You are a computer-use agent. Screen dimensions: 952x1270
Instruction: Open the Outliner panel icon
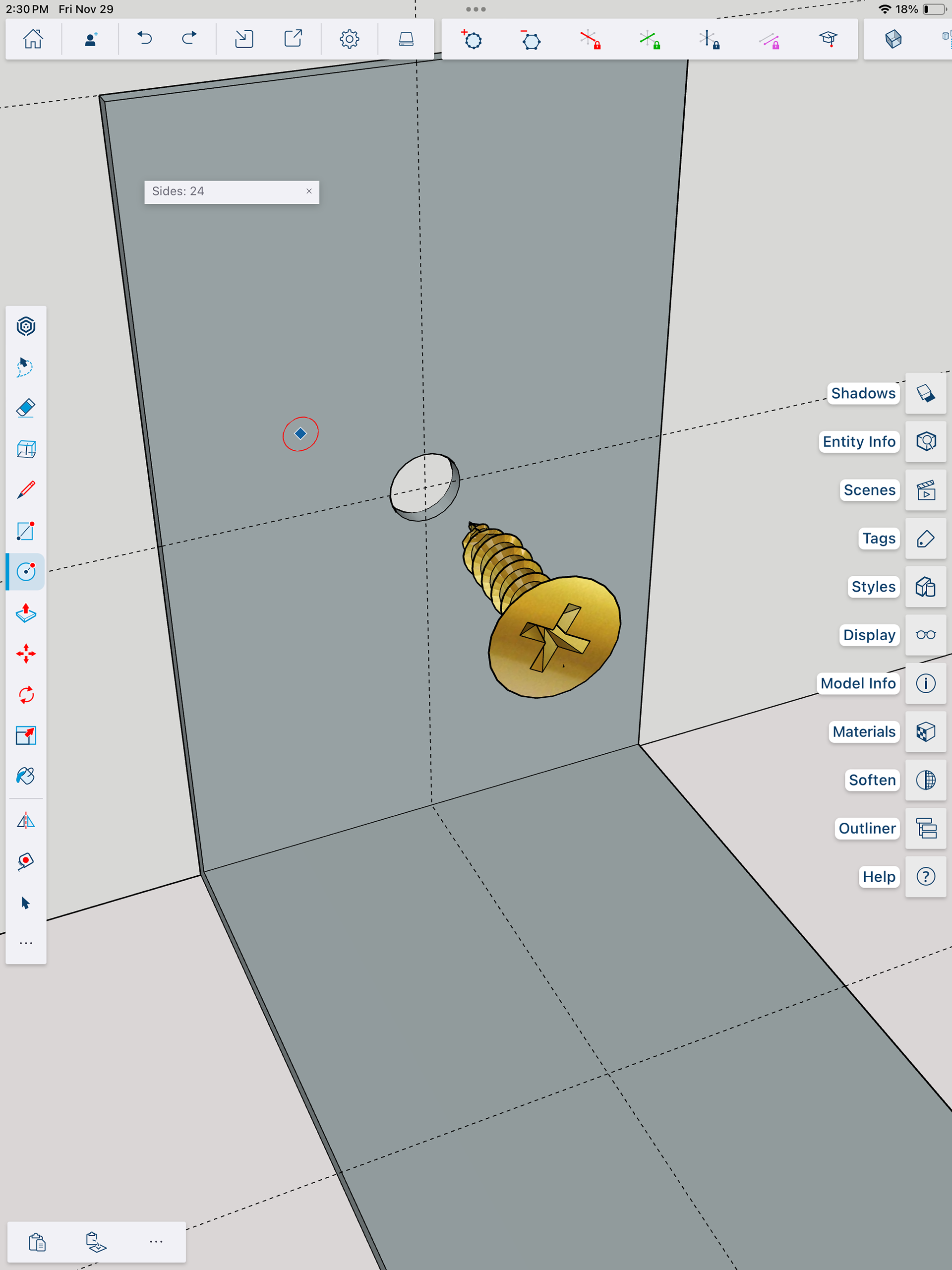pyautogui.click(x=925, y=829)
